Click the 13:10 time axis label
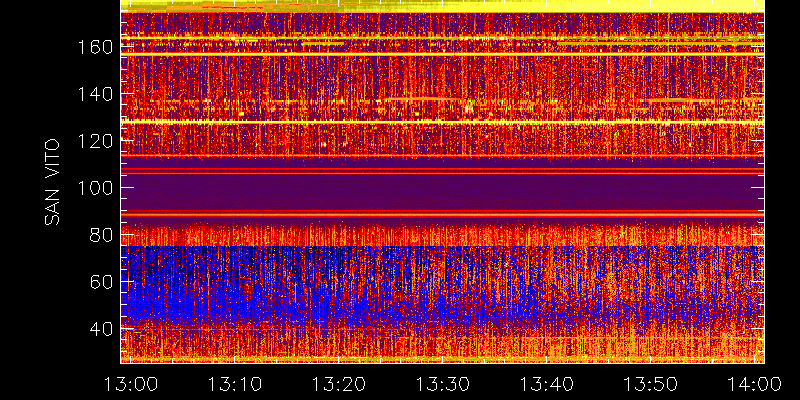Screen dimensions: 800x400 (x=235, y=384)
